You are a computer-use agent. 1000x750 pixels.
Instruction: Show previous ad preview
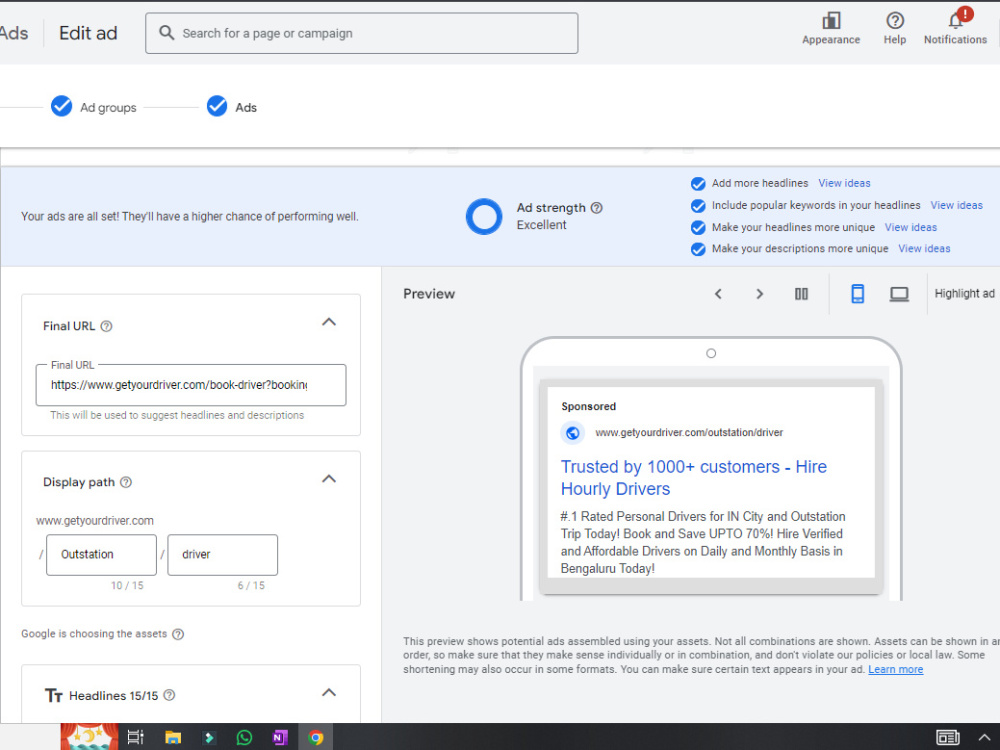pyautogui.click(x=718, y=294)
